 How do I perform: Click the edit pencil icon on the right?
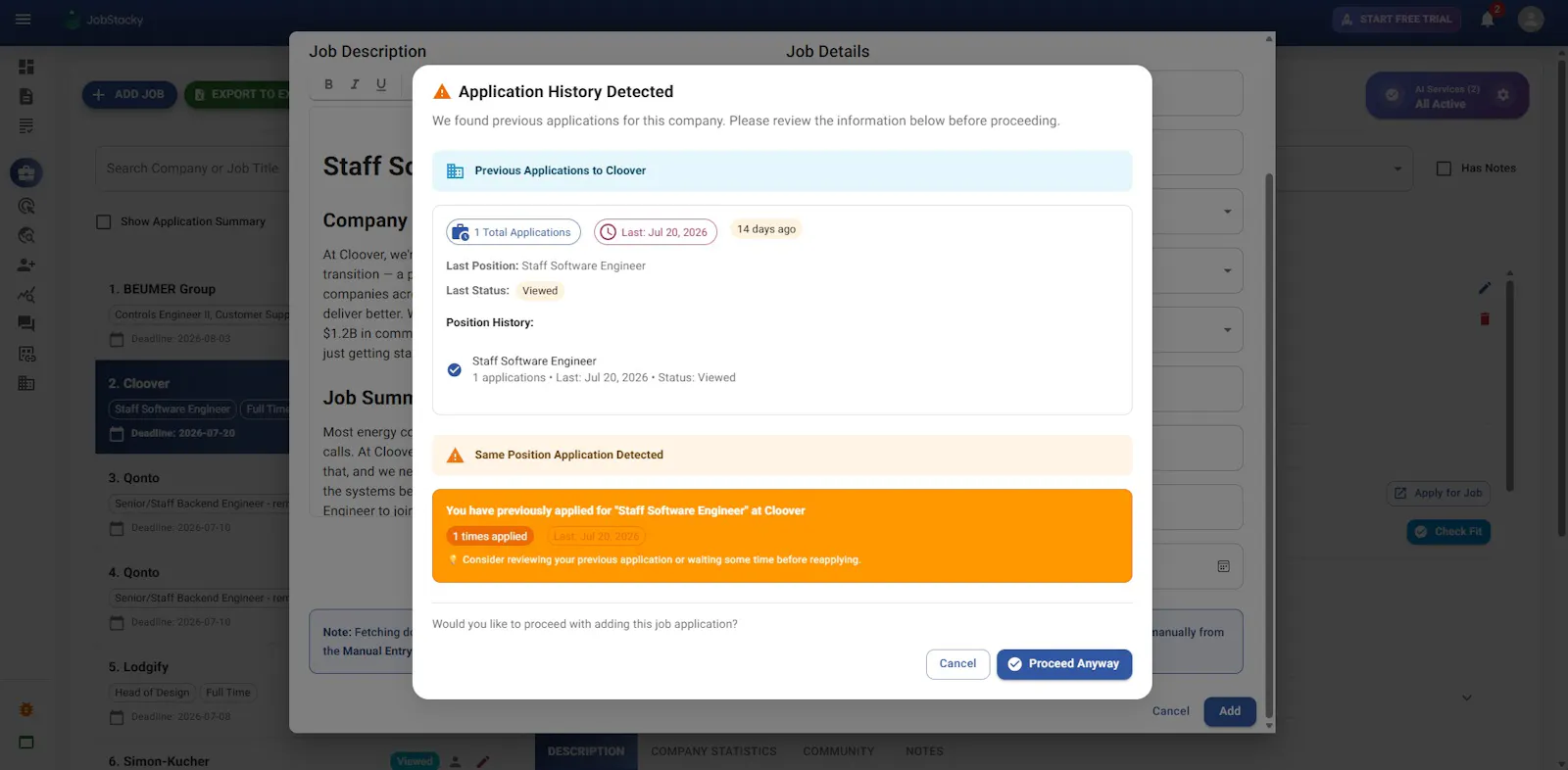[x=1485, y=288]
